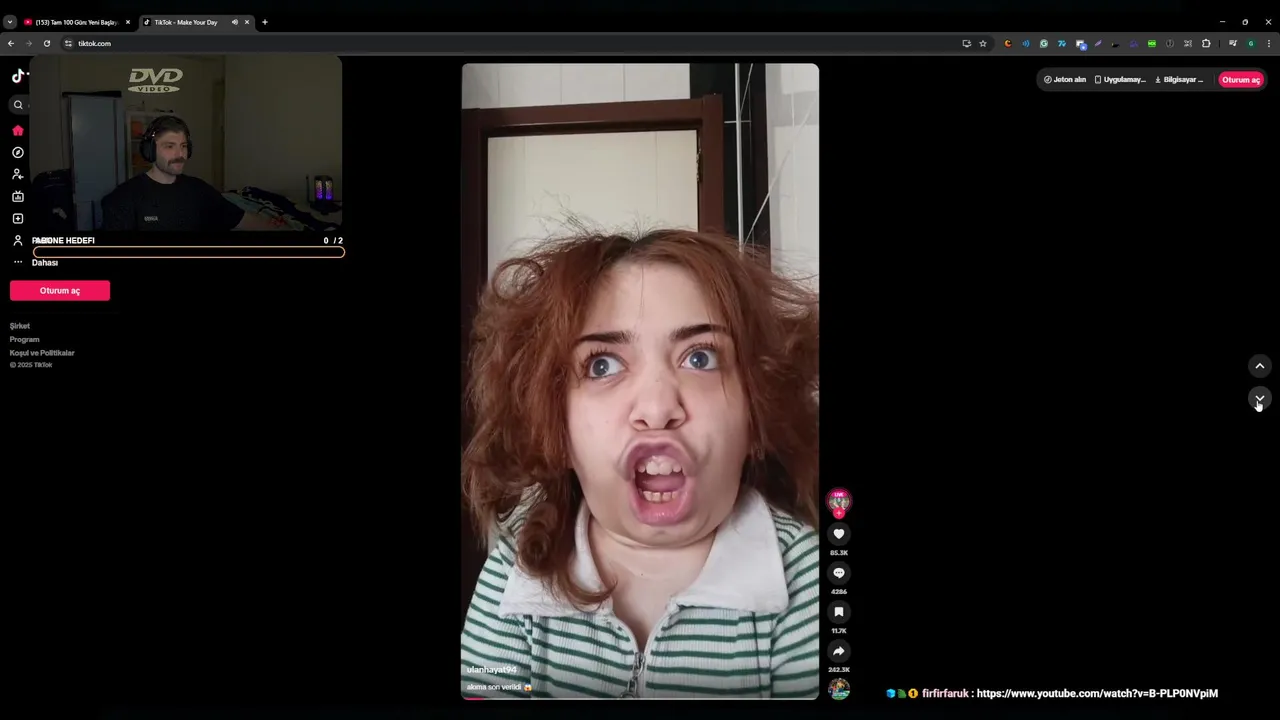Open site information icon beside the URL

(68, 44)
